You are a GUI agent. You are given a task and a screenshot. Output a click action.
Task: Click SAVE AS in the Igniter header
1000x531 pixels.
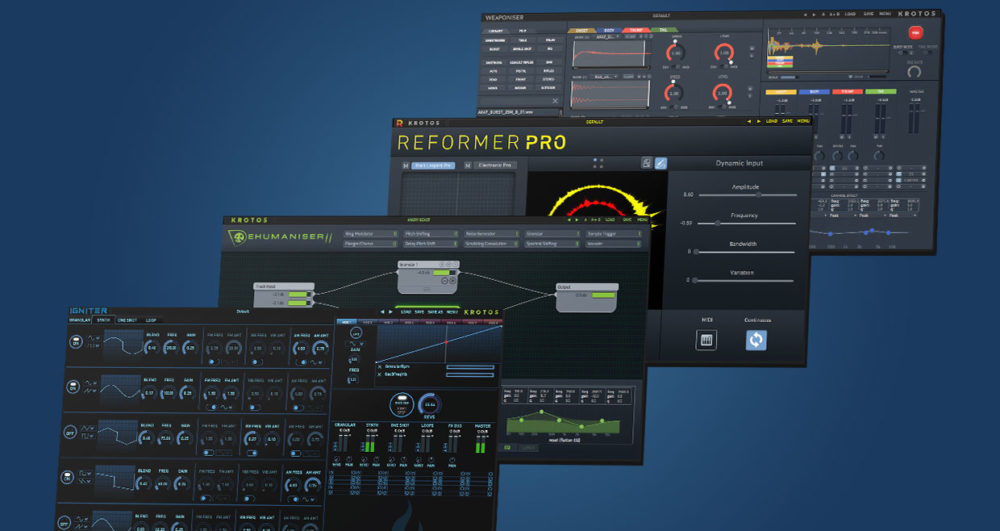click(436, 312)
